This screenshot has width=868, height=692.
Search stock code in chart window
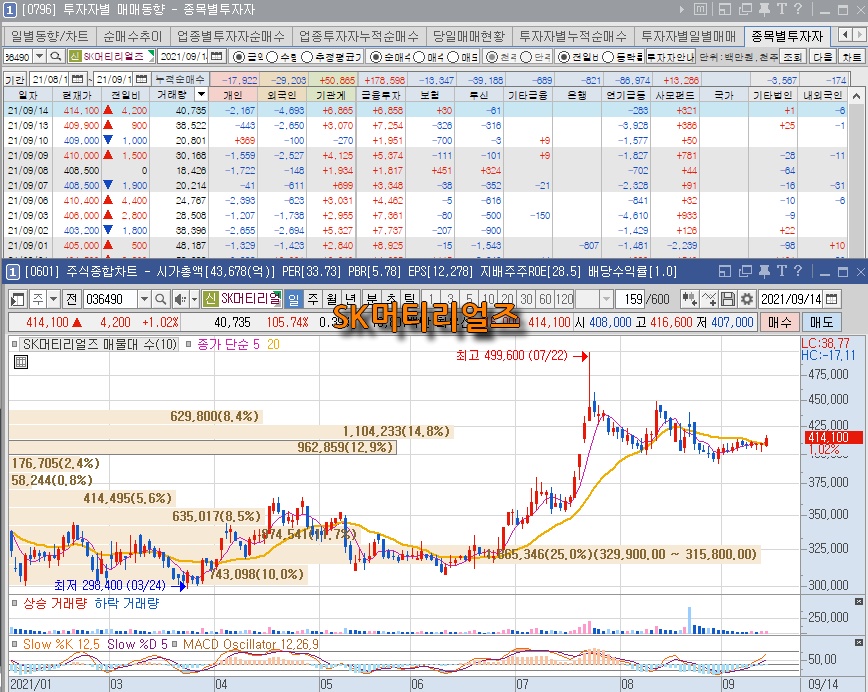161,299
